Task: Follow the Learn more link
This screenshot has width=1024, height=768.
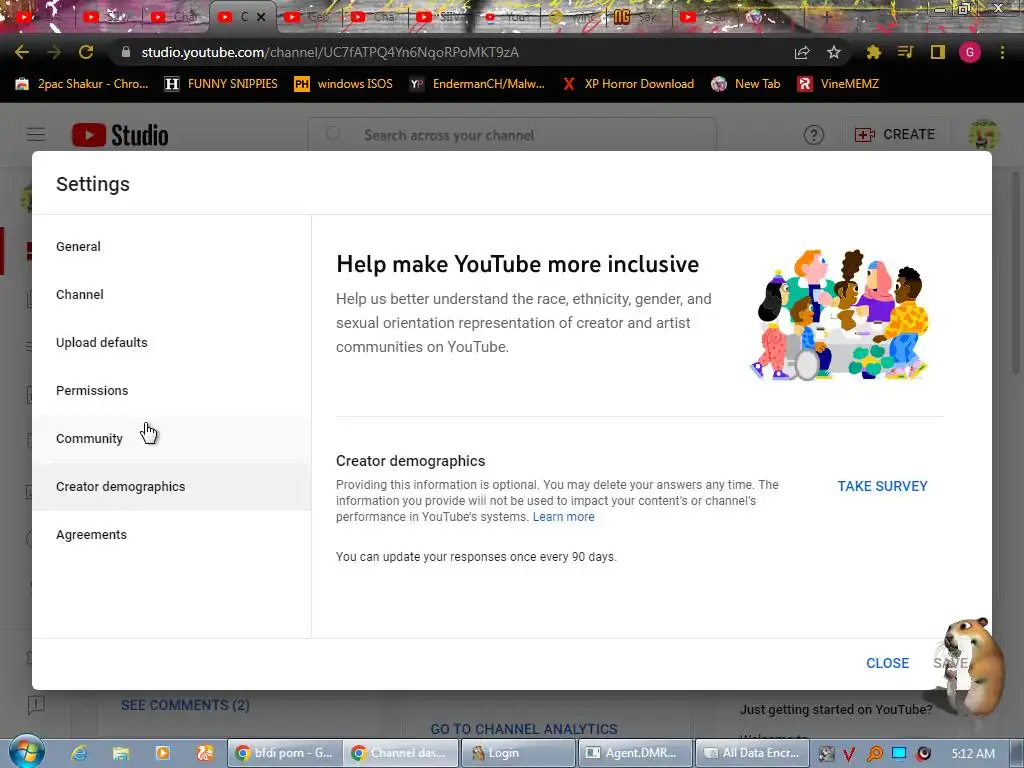Action: click(x=564, y=517)
